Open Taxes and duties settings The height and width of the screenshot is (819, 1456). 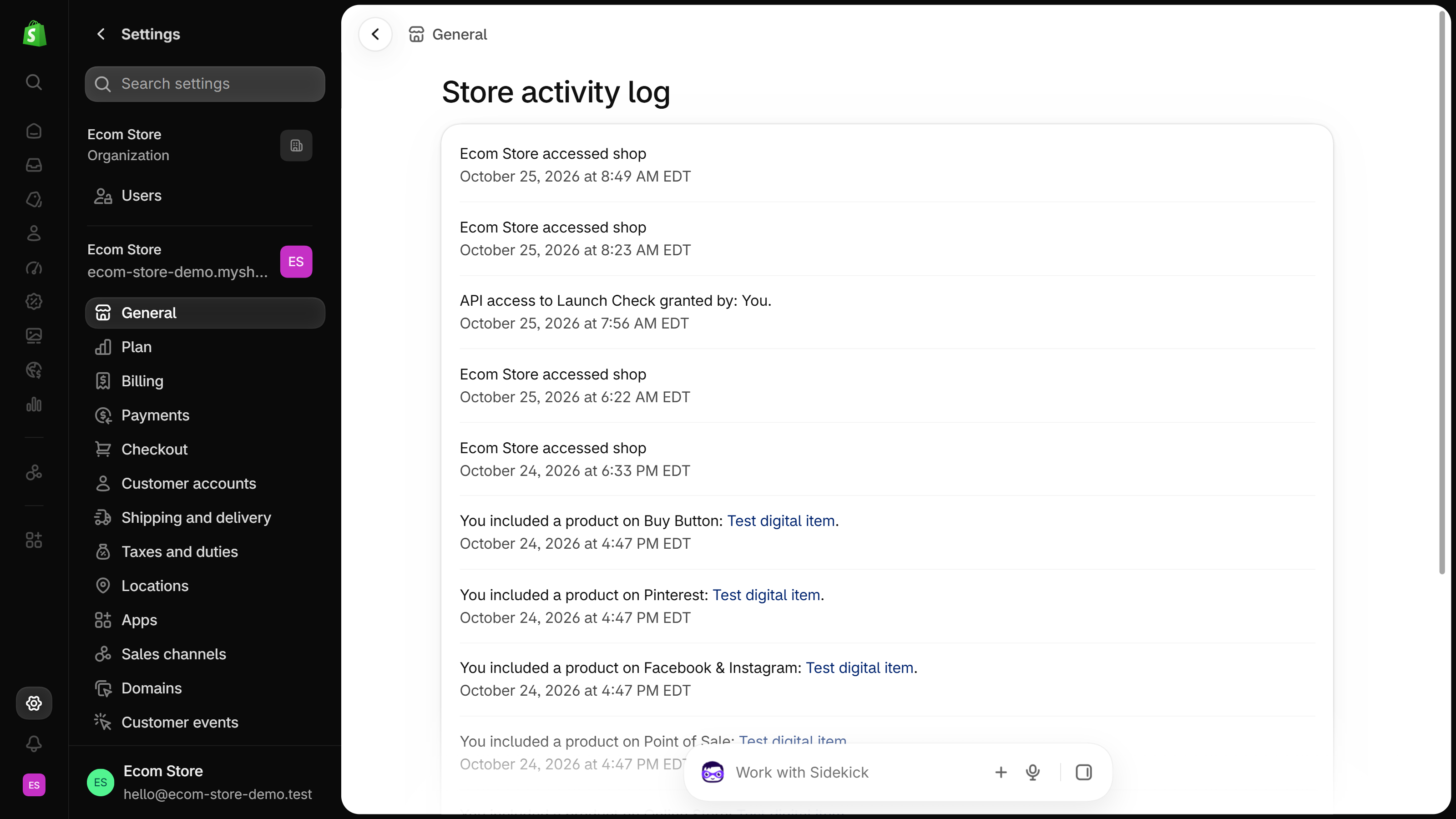click(205, 551)
